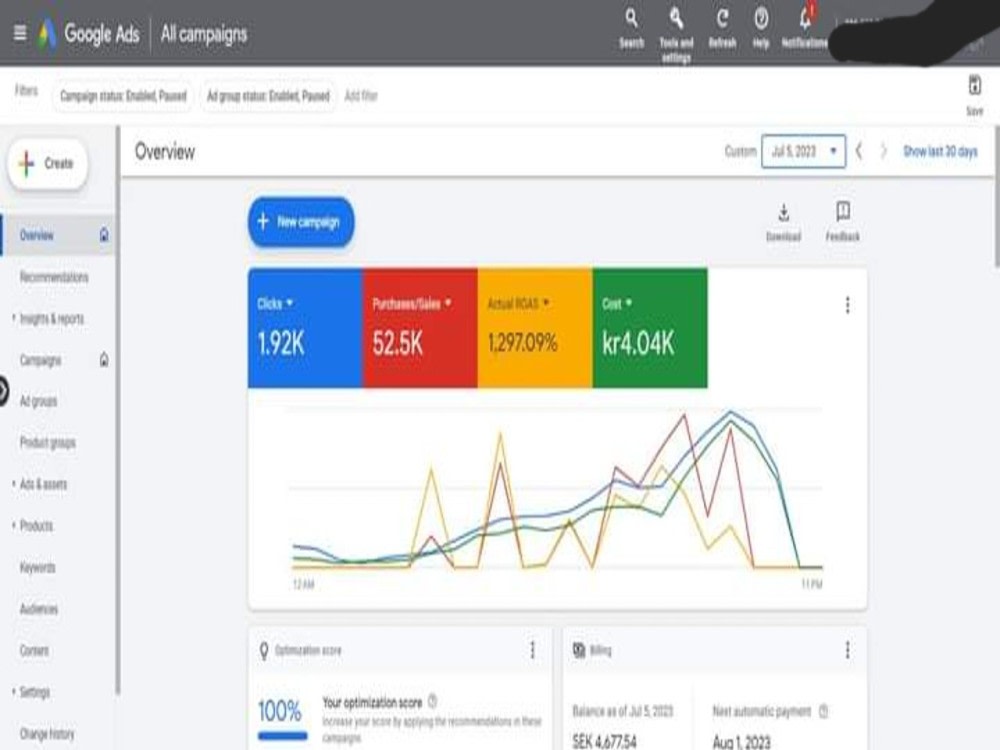Open Recommendations in the sidebar
Screen dimensions: 1000x750
point(54,277)
